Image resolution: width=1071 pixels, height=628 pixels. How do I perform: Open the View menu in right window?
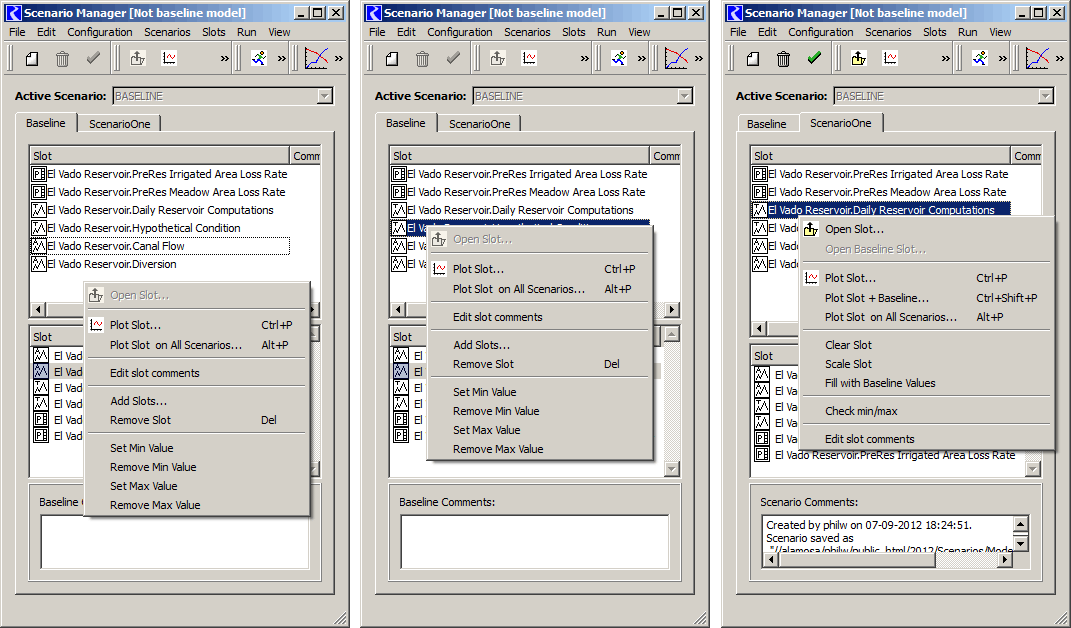click(x=1000, y=32)
